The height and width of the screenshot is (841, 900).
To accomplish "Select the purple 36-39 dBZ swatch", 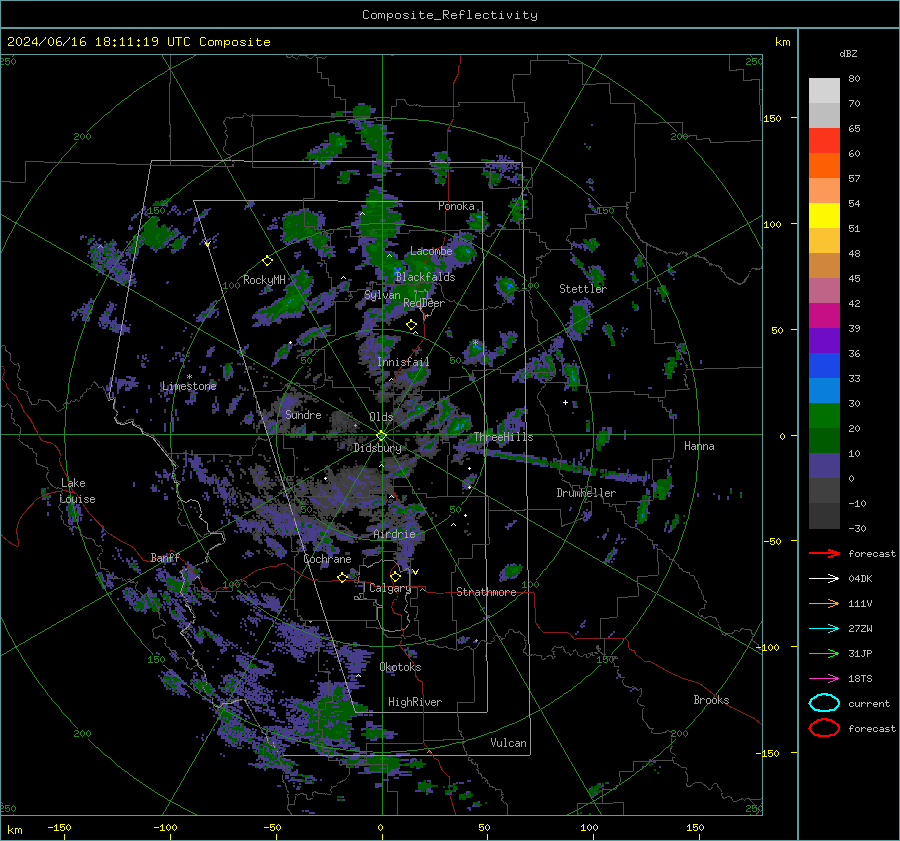I will [824, 341].
